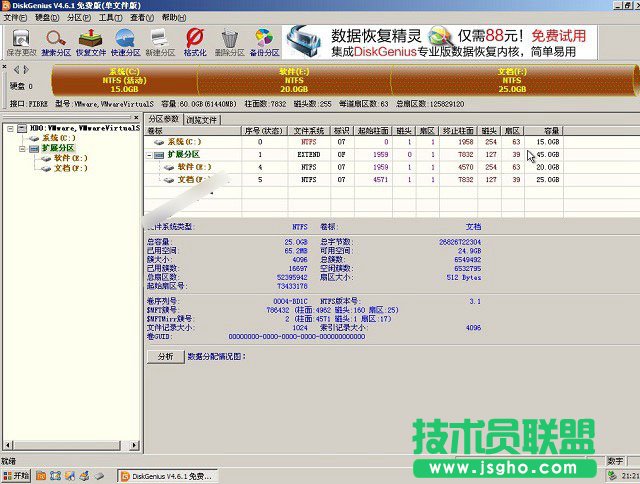This screenshot has width=640, height=484.
Task: Click the 21:21 taskbar clock
Action: 631,476
